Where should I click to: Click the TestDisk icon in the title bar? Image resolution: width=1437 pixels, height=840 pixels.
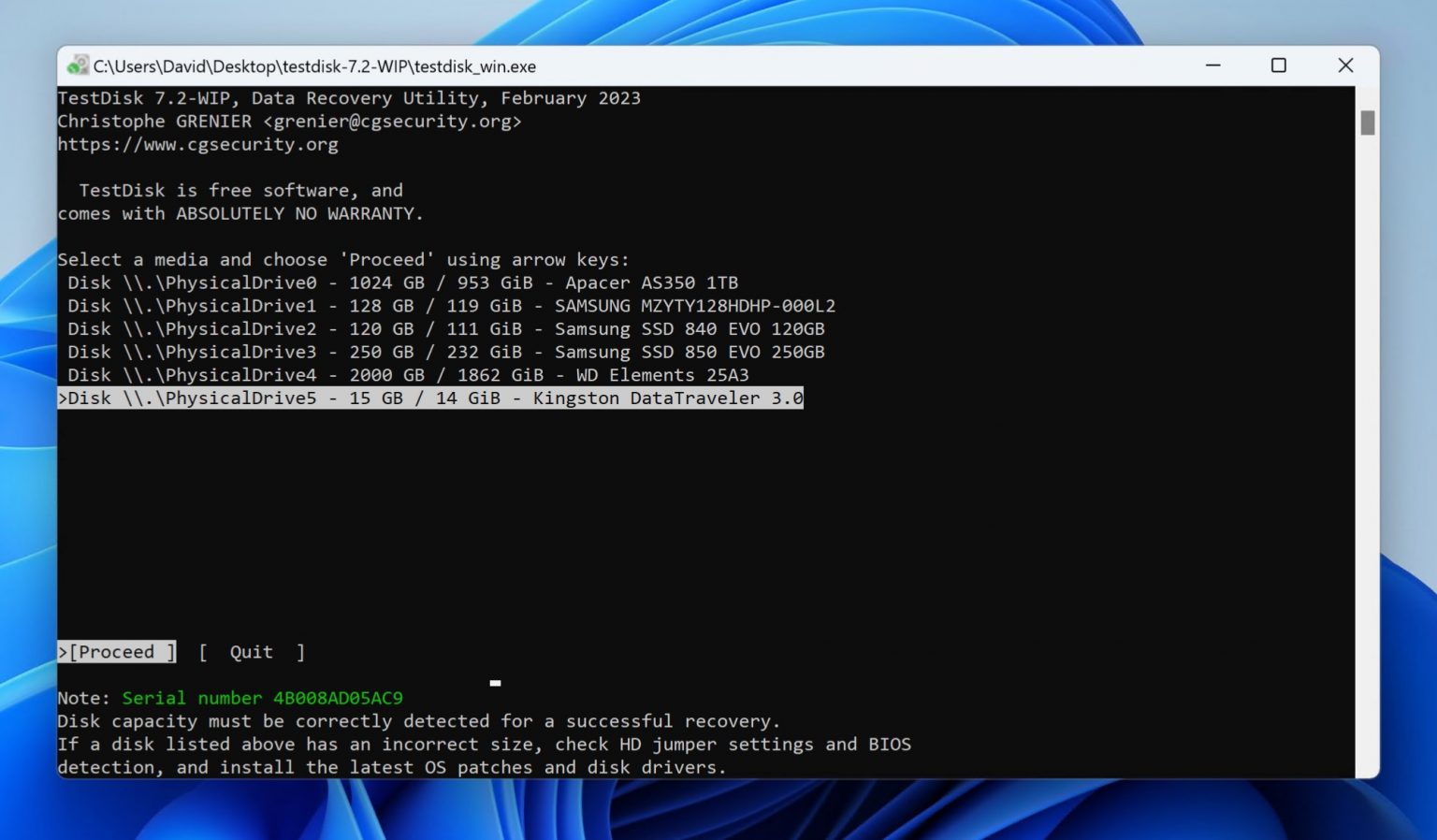click(x=77, y=66)
